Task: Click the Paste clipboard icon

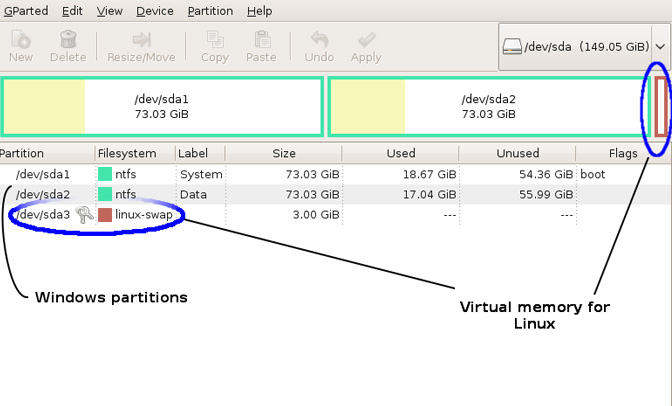Action: click(261, 39)
